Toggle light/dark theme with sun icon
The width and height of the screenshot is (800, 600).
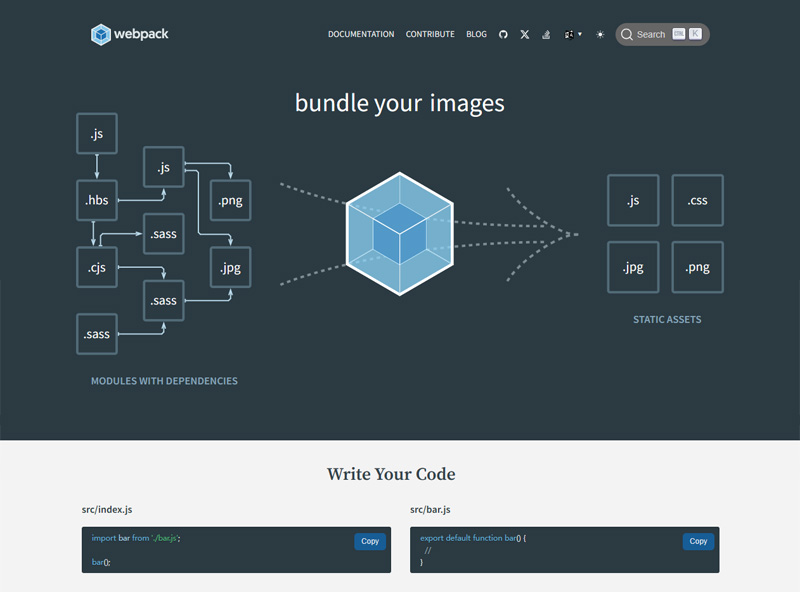[598, 34]
